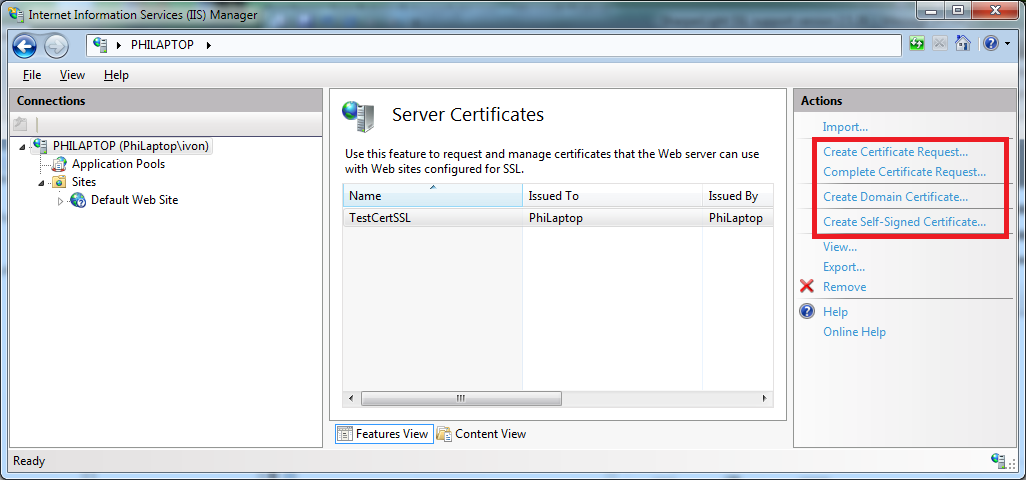Click the status bar network icon
This screenshot has width=1026, height=480.
coord(999,460)
